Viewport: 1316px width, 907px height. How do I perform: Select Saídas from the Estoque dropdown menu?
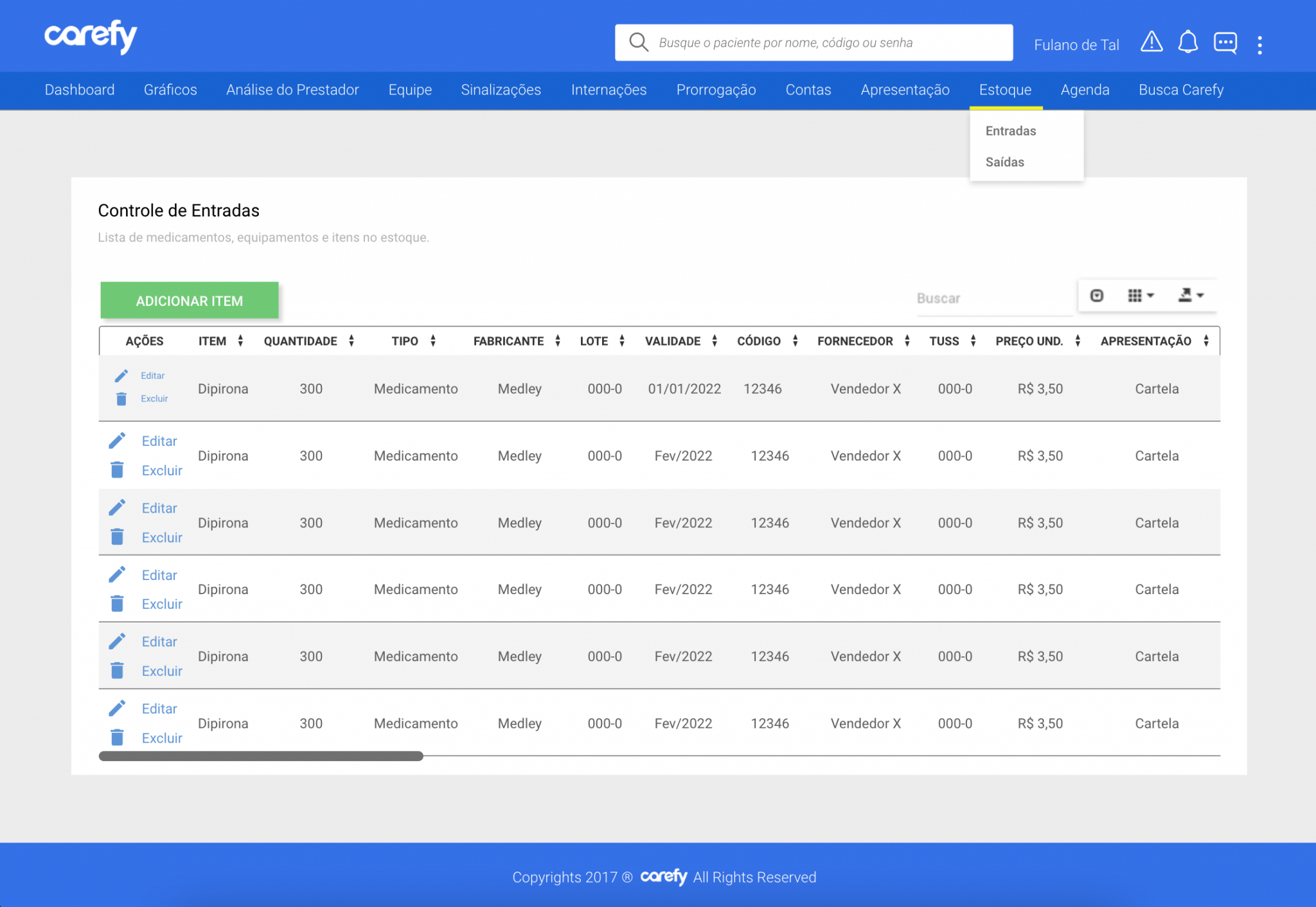coord(1004,162)
